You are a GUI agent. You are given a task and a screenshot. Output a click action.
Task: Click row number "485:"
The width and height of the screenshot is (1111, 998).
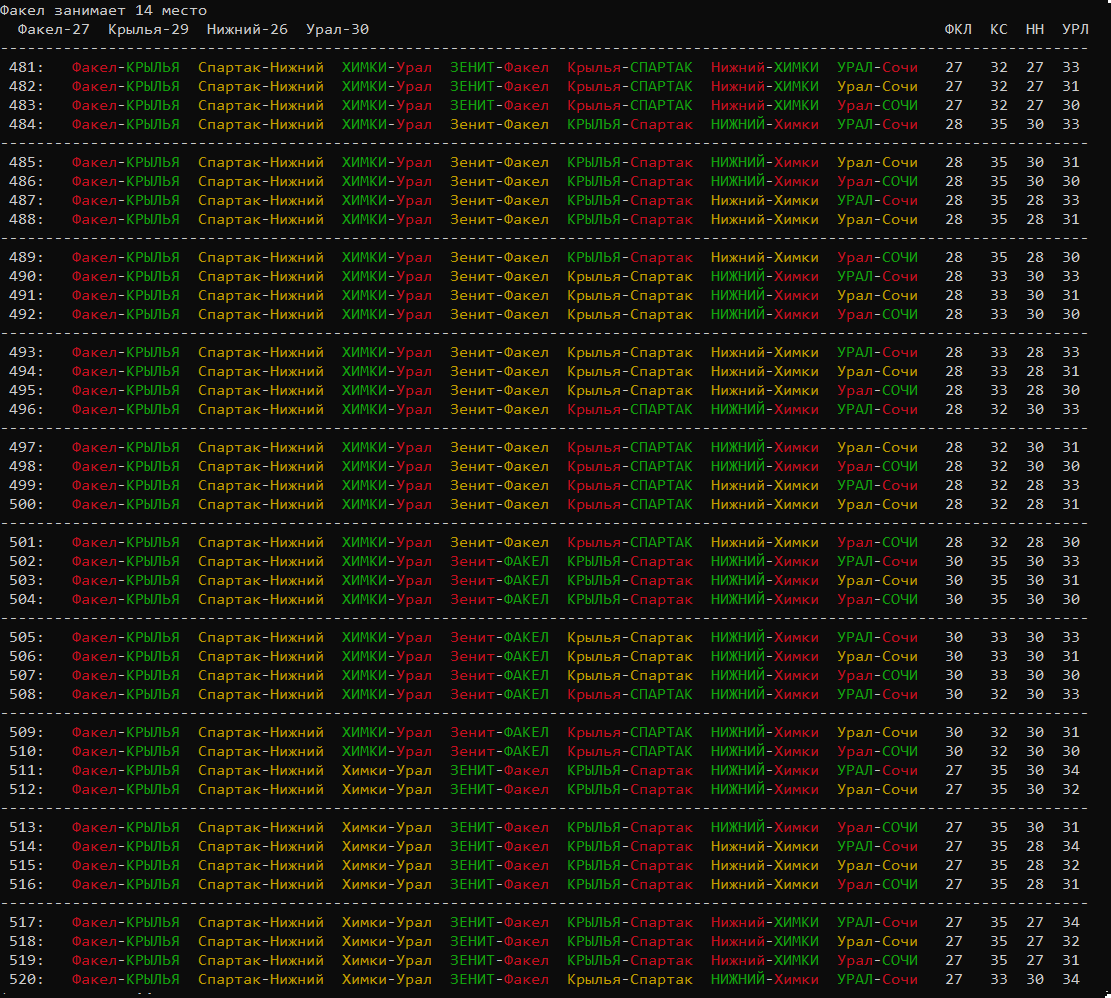click(x=26, y=162)
